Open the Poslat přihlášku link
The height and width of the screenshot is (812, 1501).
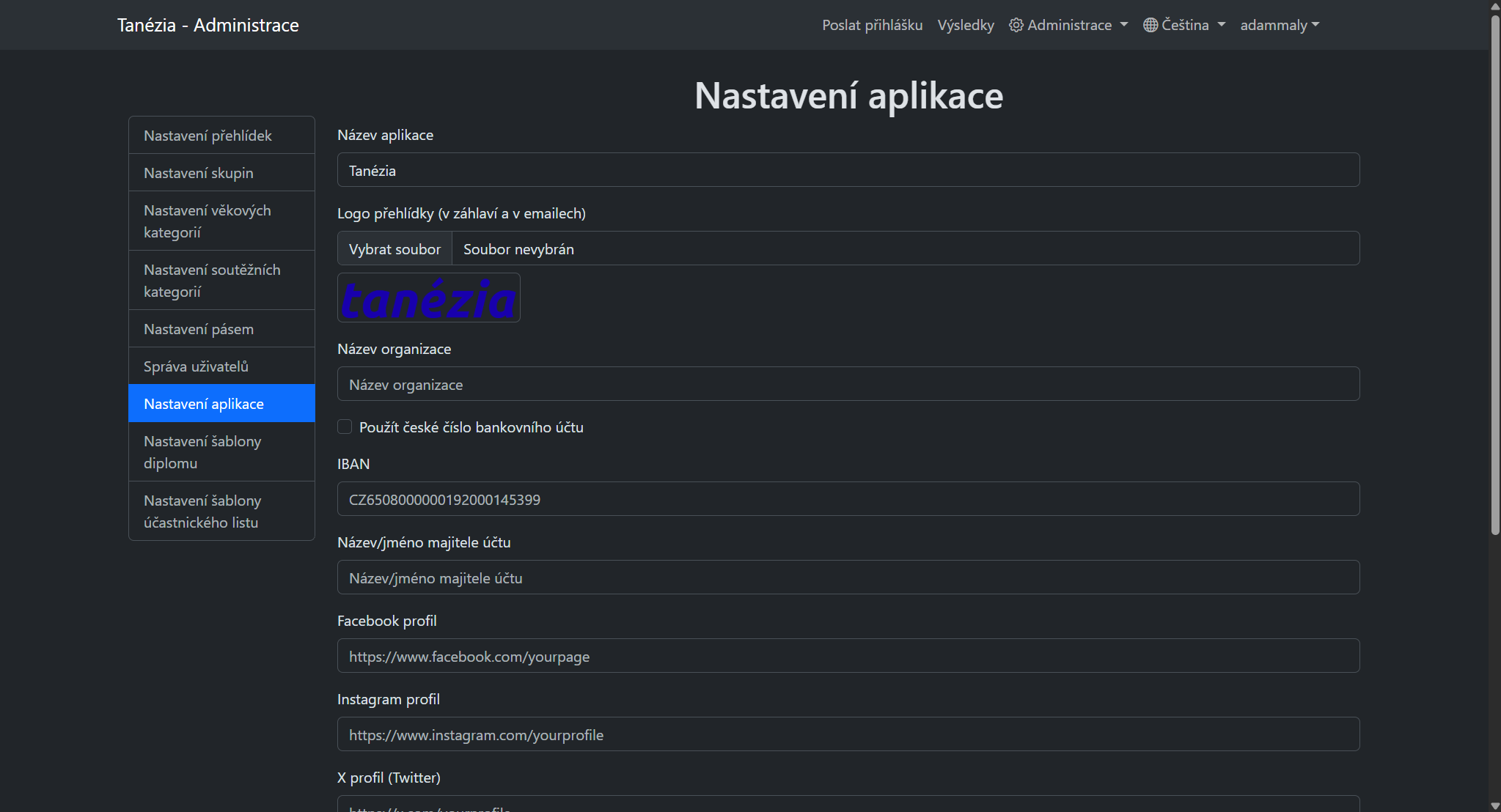click(x=872, y=25)
